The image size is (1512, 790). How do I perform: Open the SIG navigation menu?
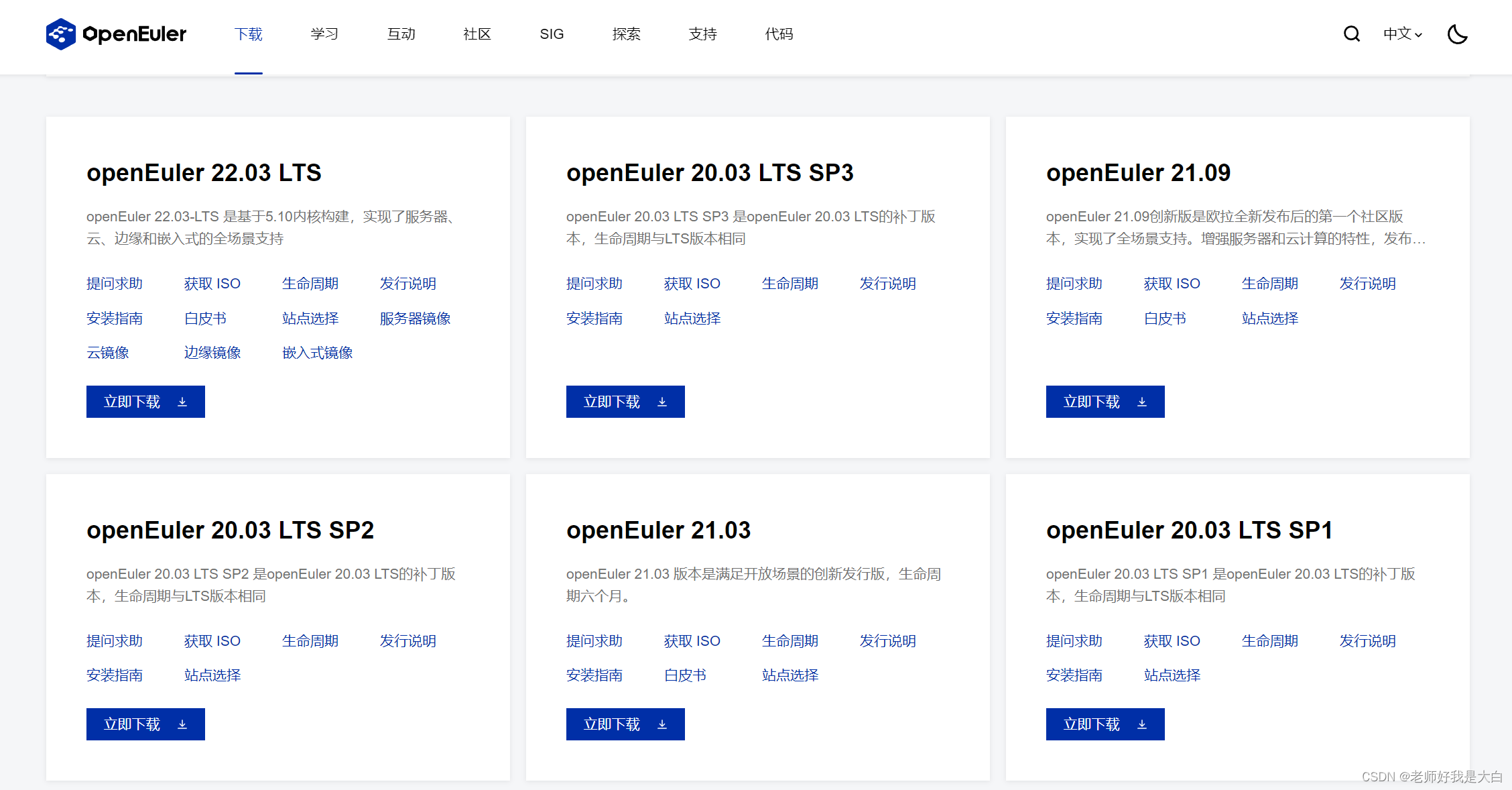pyautogui.click(x=552, y=34)
